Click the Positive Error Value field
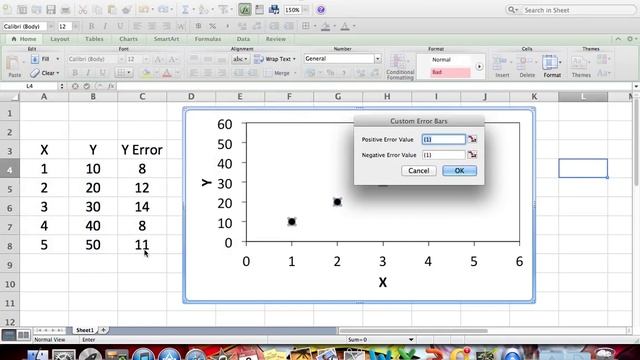 [x=444, y=140]
